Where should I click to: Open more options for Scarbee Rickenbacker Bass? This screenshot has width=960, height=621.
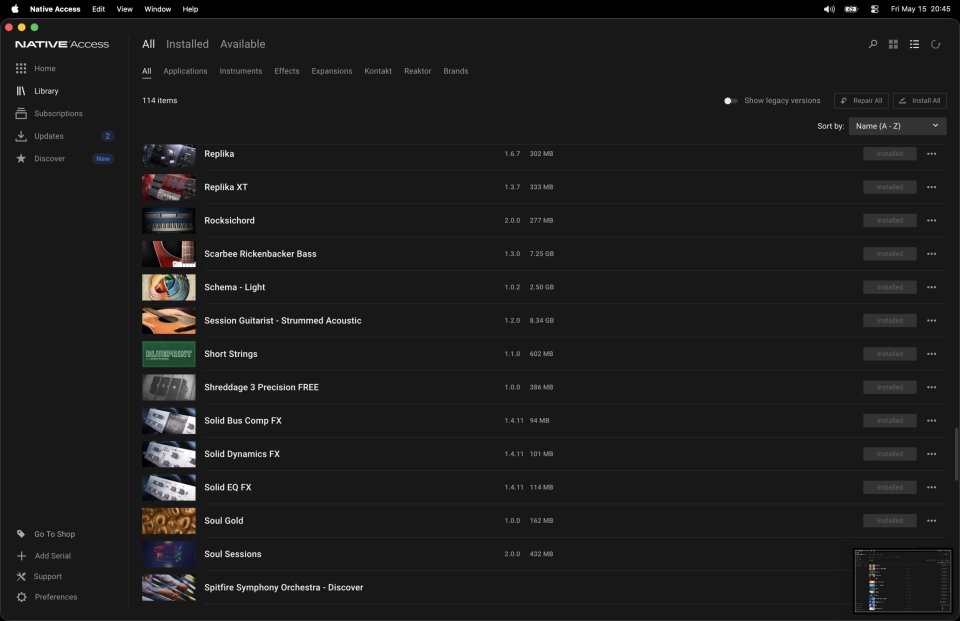931,254
